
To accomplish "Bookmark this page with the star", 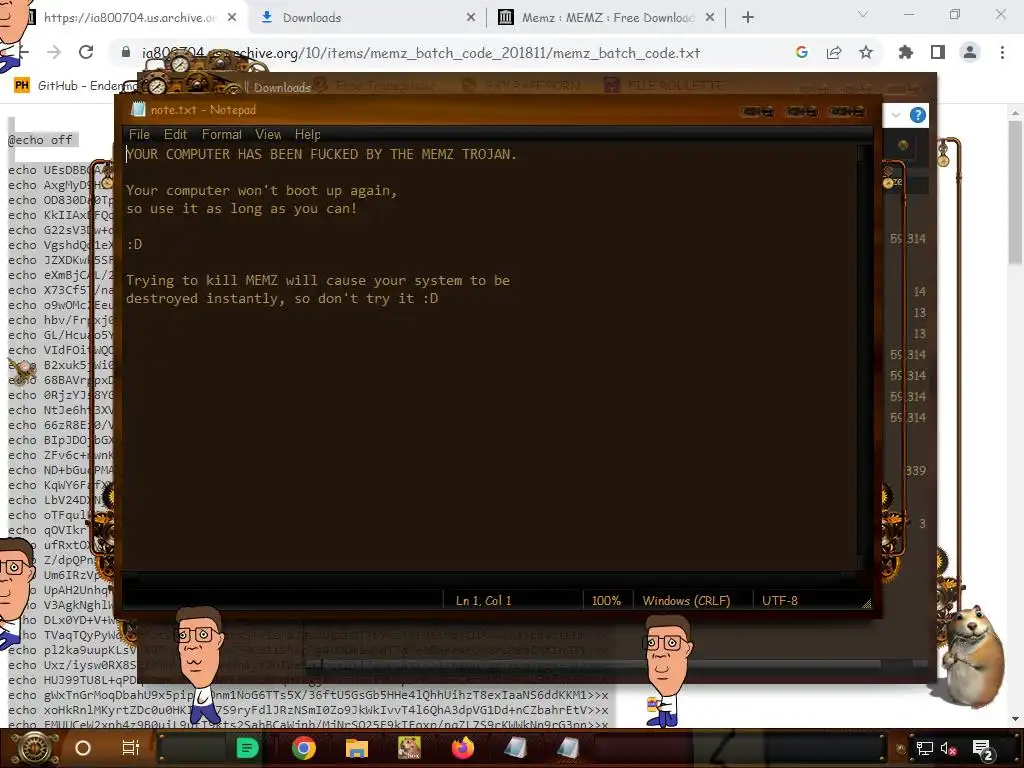I will (866, 52).
